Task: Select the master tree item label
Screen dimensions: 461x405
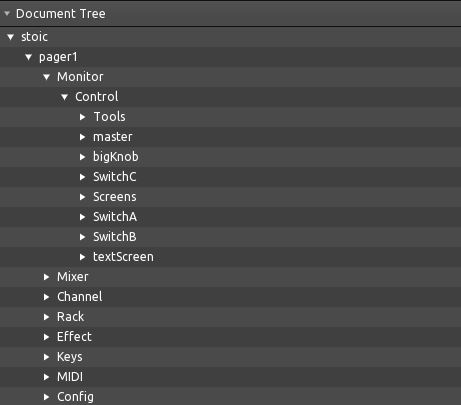Action: pos(113,137)
